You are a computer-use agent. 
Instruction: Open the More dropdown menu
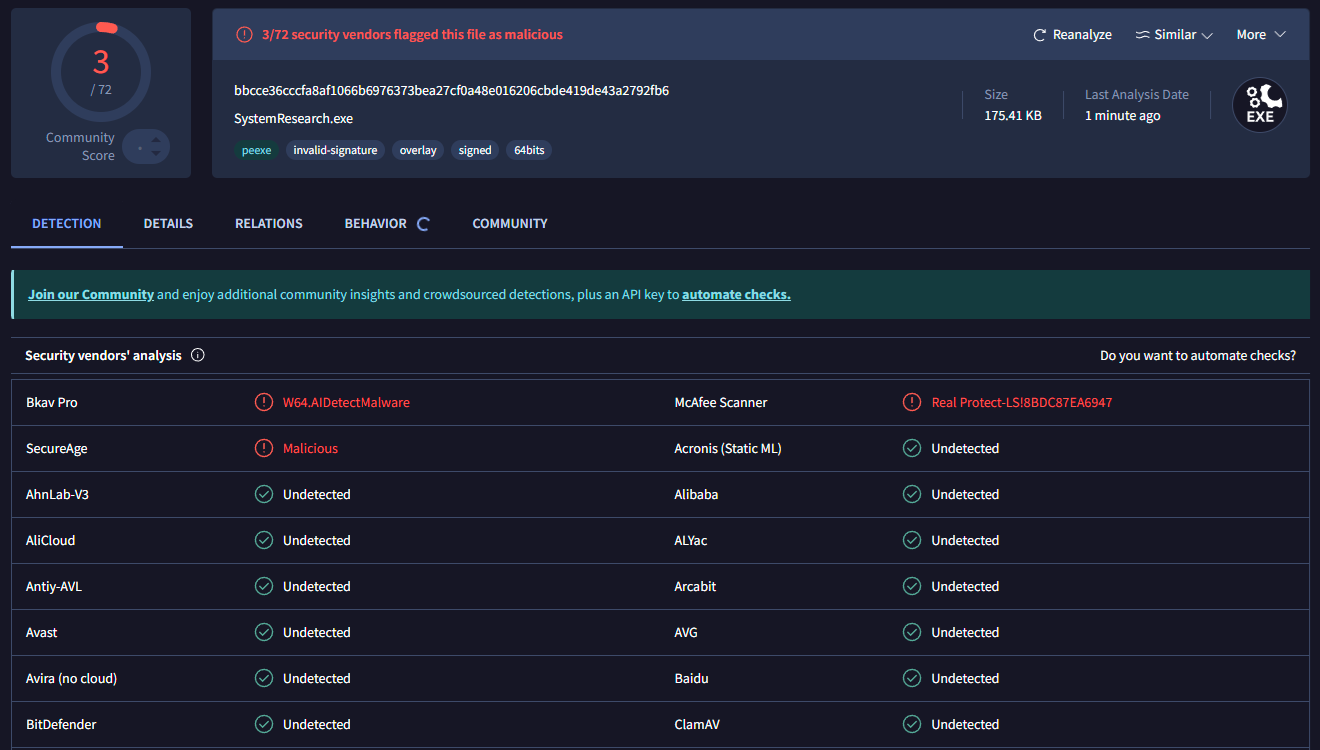[1260, 35]
